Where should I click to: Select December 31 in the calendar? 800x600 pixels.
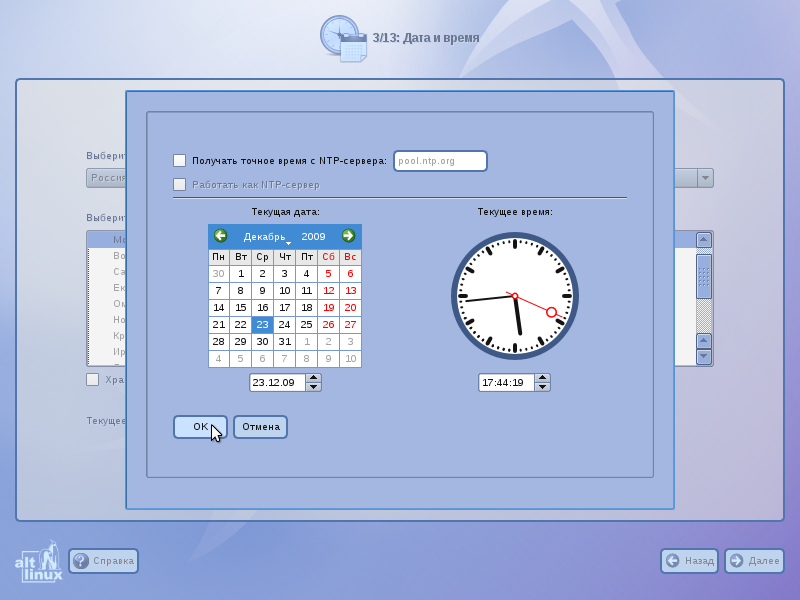(x=284, y=341)
